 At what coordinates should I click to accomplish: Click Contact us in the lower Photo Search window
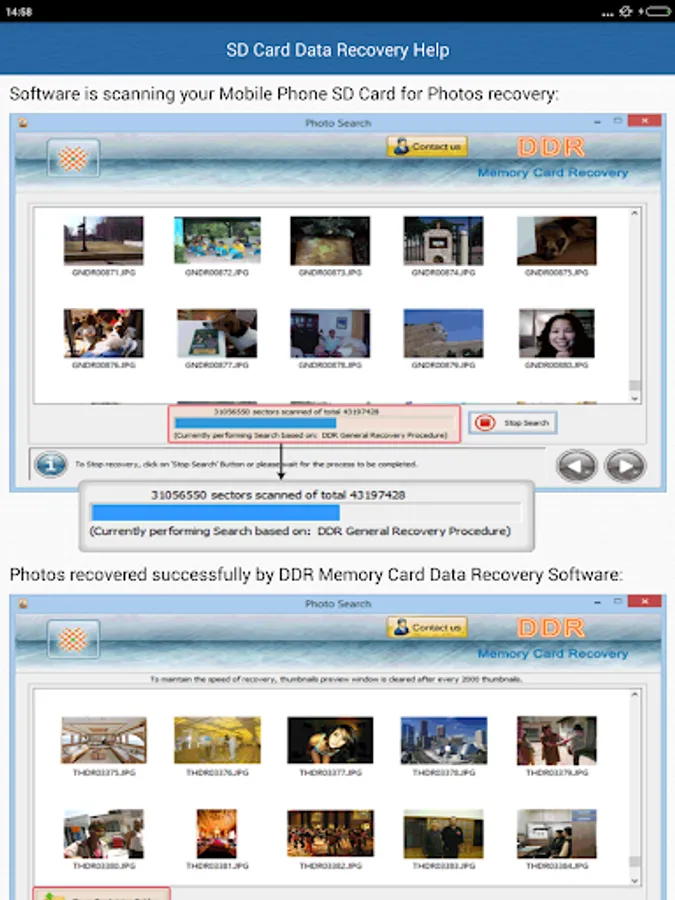click(x=428, y=627)
